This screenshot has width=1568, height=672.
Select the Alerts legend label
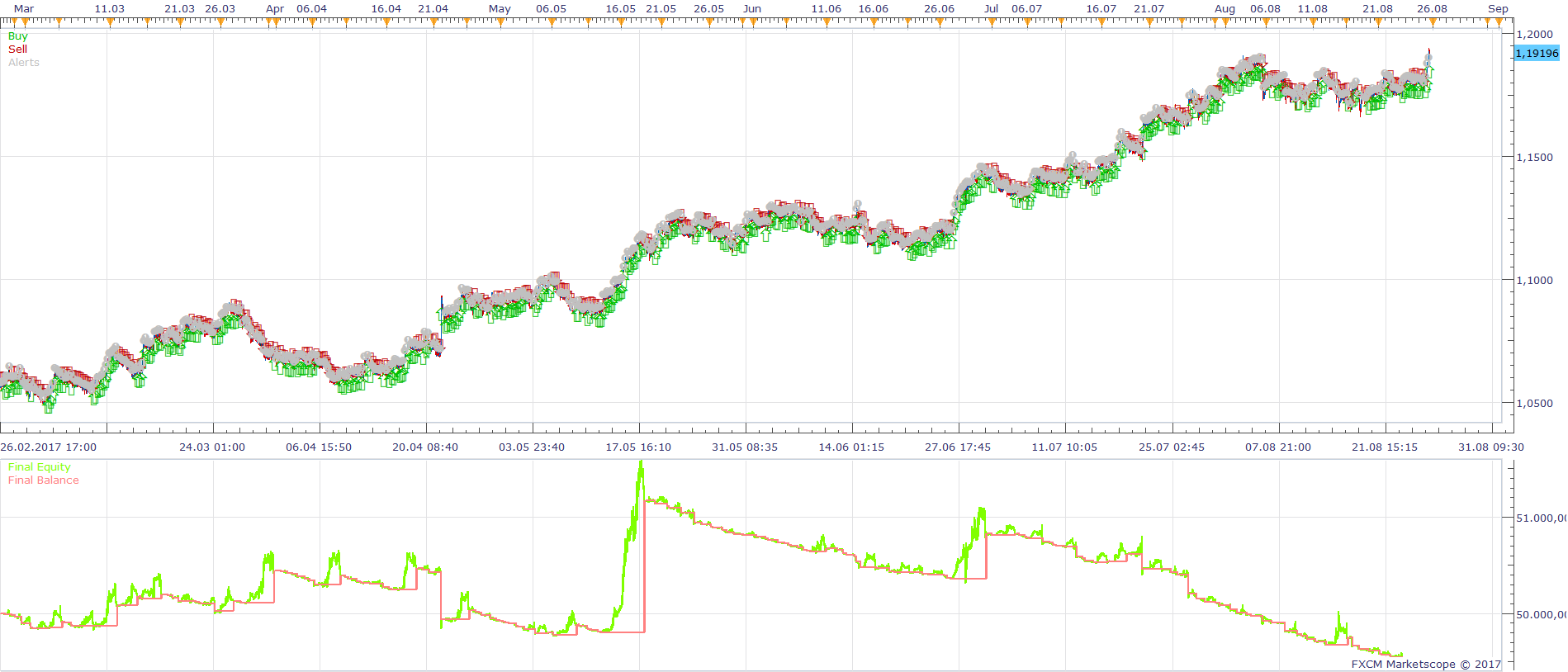[x=24, y=63]
